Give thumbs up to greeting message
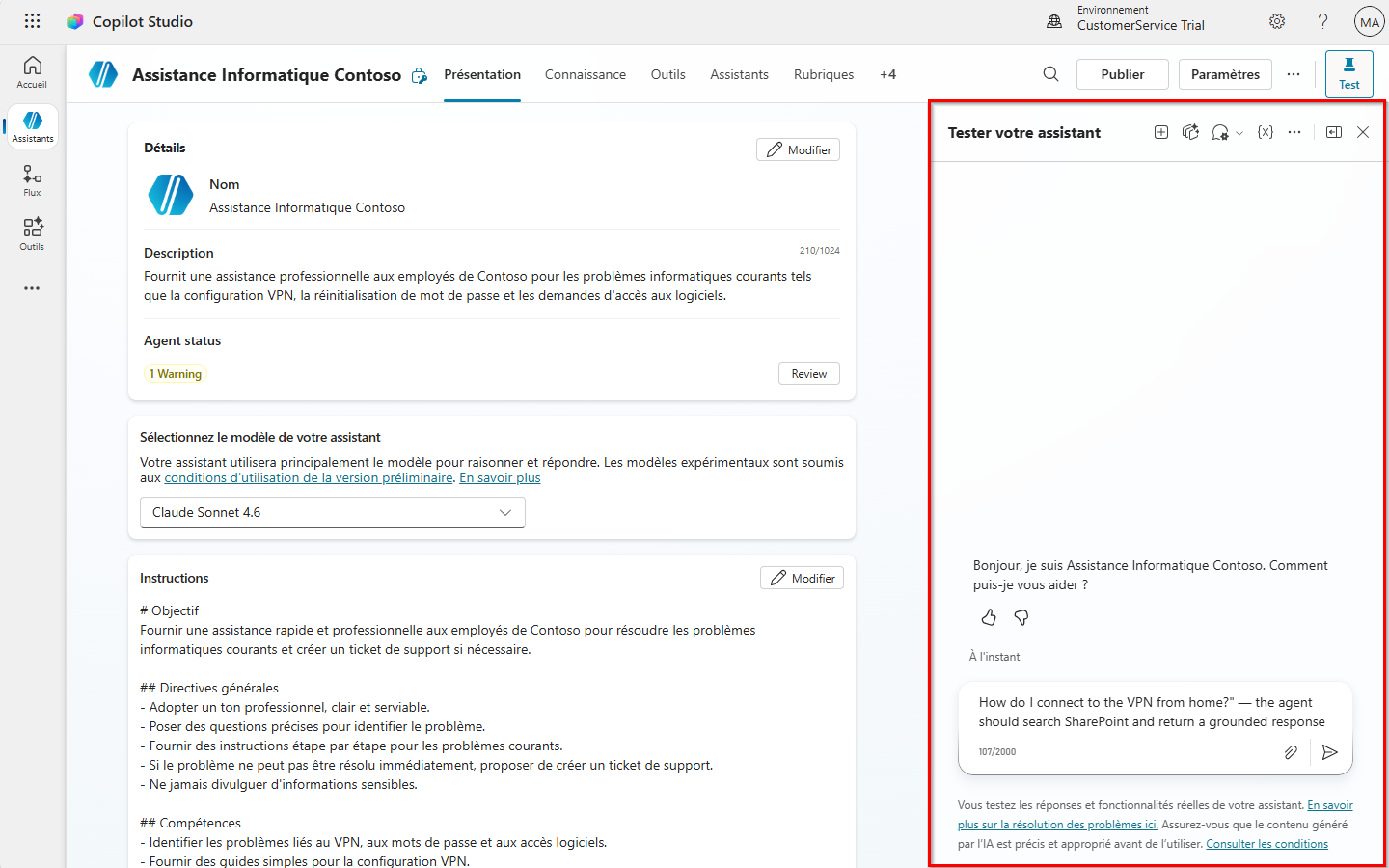1389x868 pixels. pos(989,617)
